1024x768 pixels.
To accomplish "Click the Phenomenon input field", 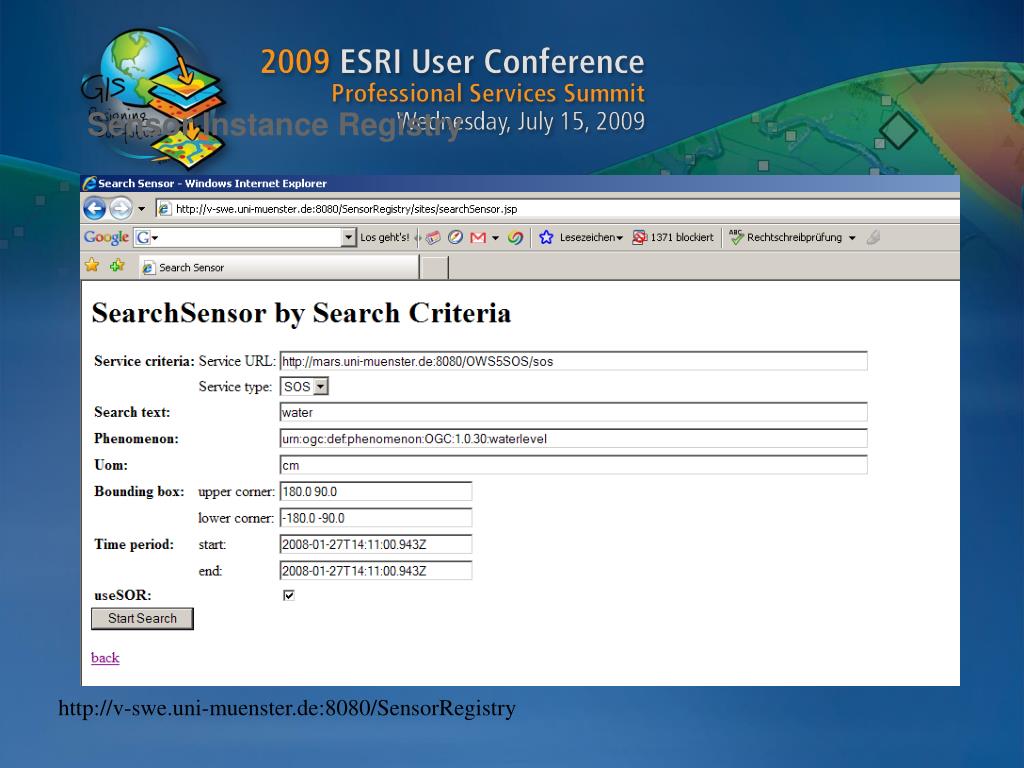I will (x=573, y=438).
